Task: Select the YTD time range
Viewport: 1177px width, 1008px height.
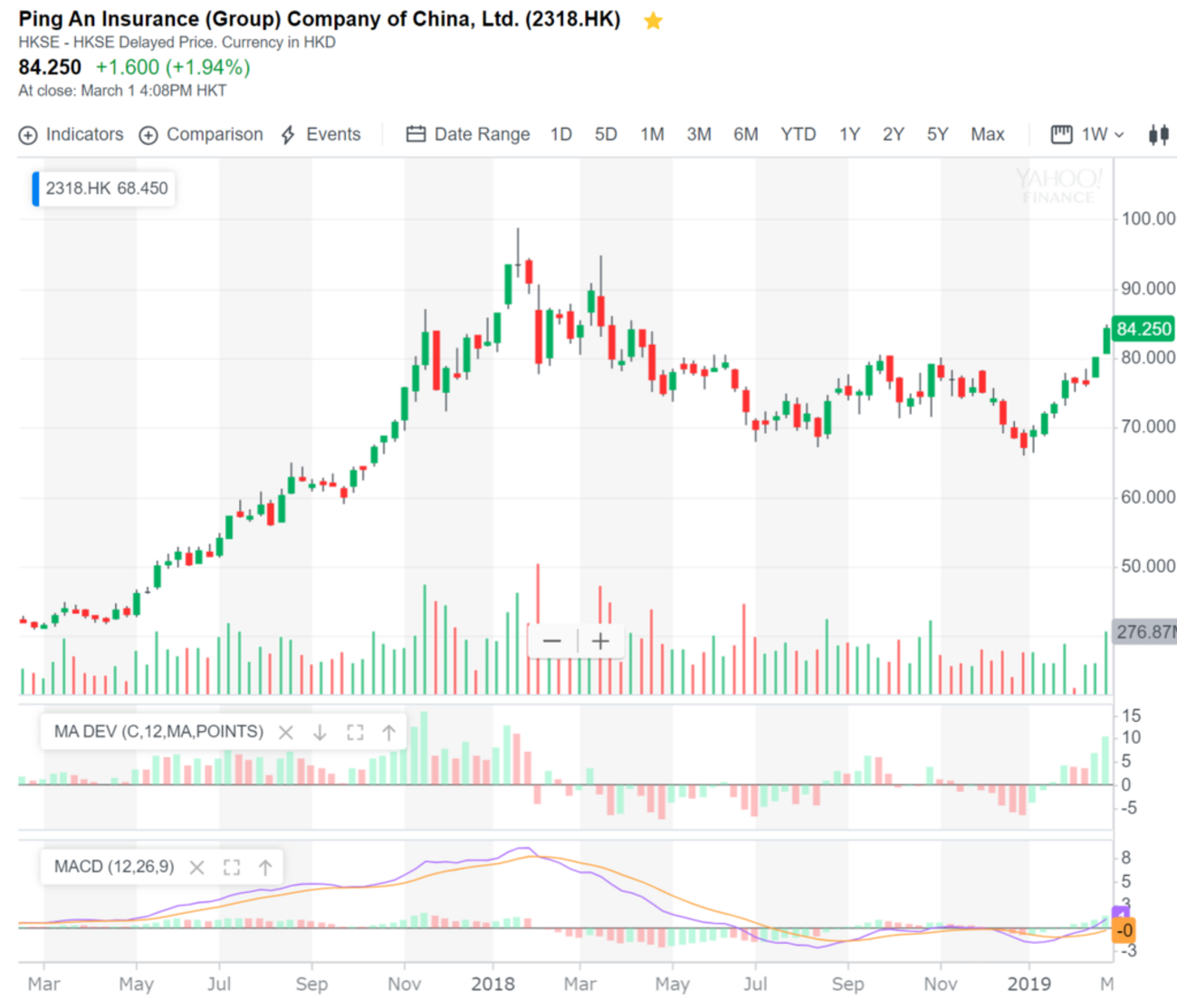Action: click(799, 135)
